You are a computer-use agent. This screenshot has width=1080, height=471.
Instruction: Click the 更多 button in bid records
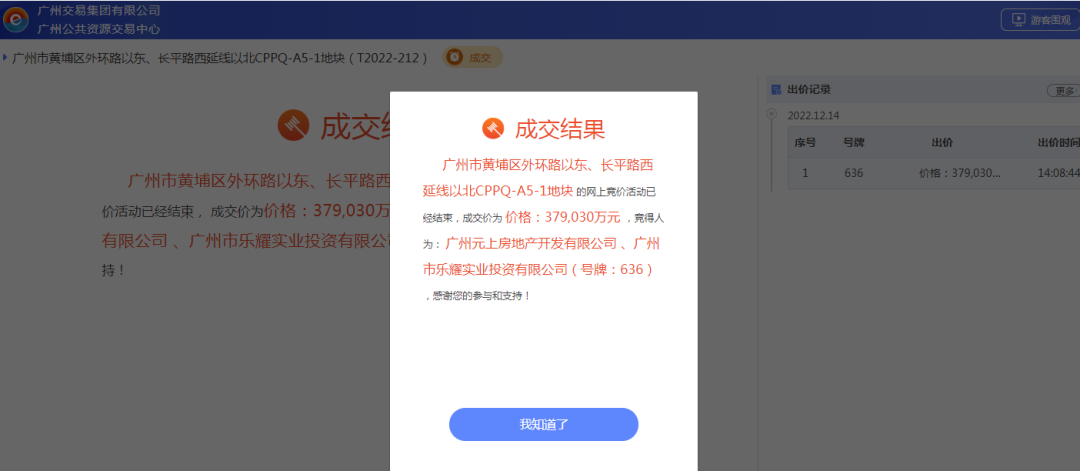1063,91
